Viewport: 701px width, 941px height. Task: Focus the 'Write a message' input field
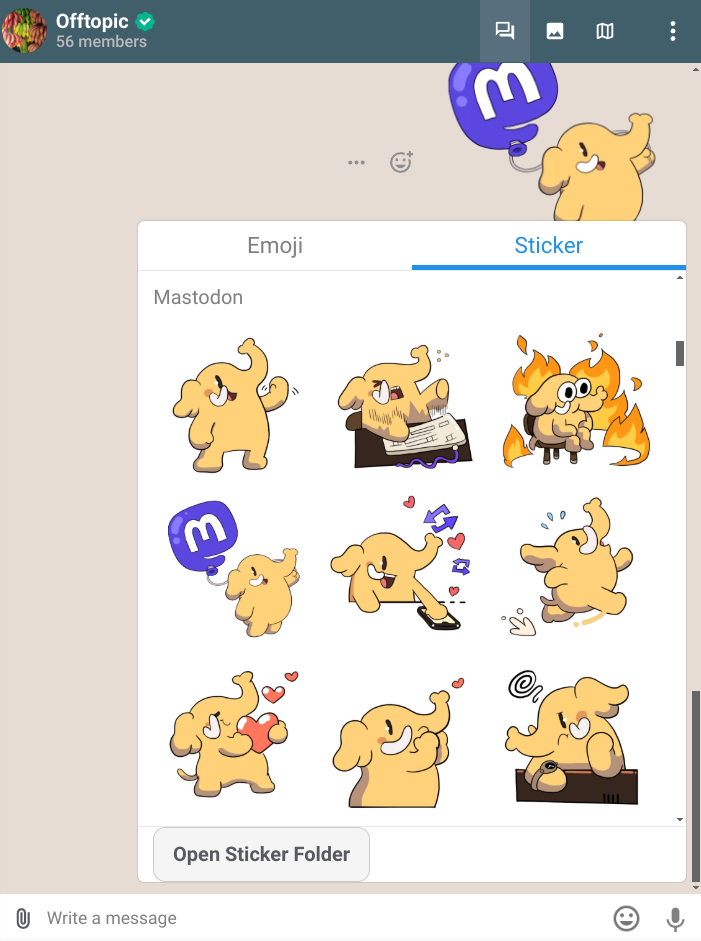point(324,918)
